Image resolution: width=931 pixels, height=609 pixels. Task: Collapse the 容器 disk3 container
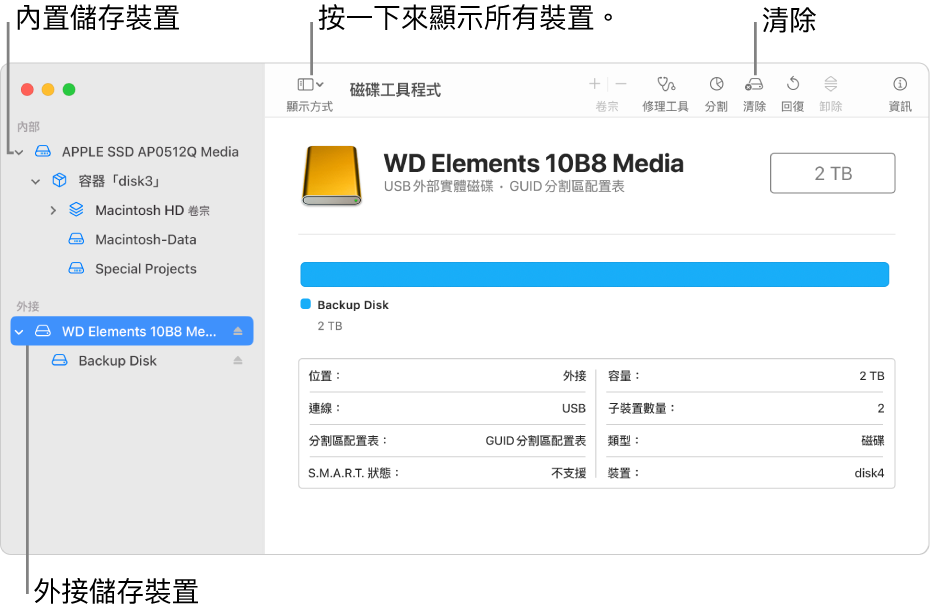tap(36, 181)
